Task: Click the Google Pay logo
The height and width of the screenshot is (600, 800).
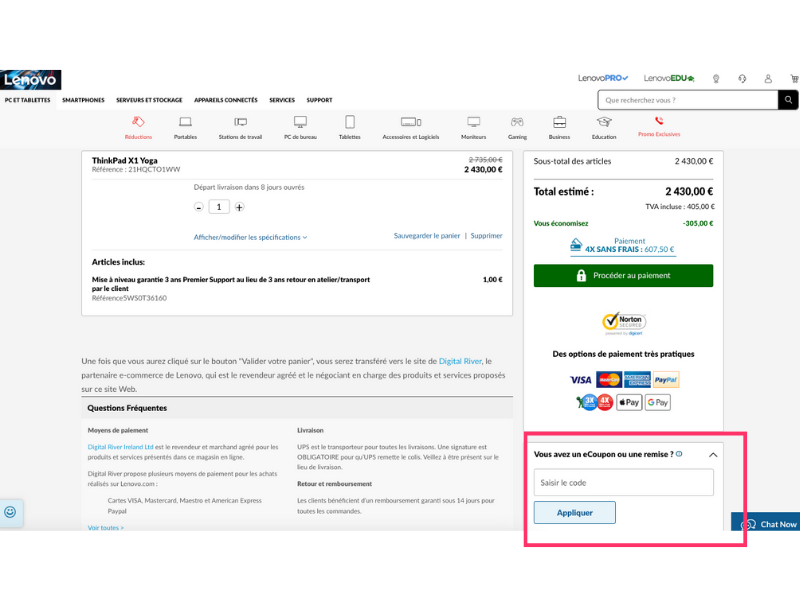Action: pos(658,403)
